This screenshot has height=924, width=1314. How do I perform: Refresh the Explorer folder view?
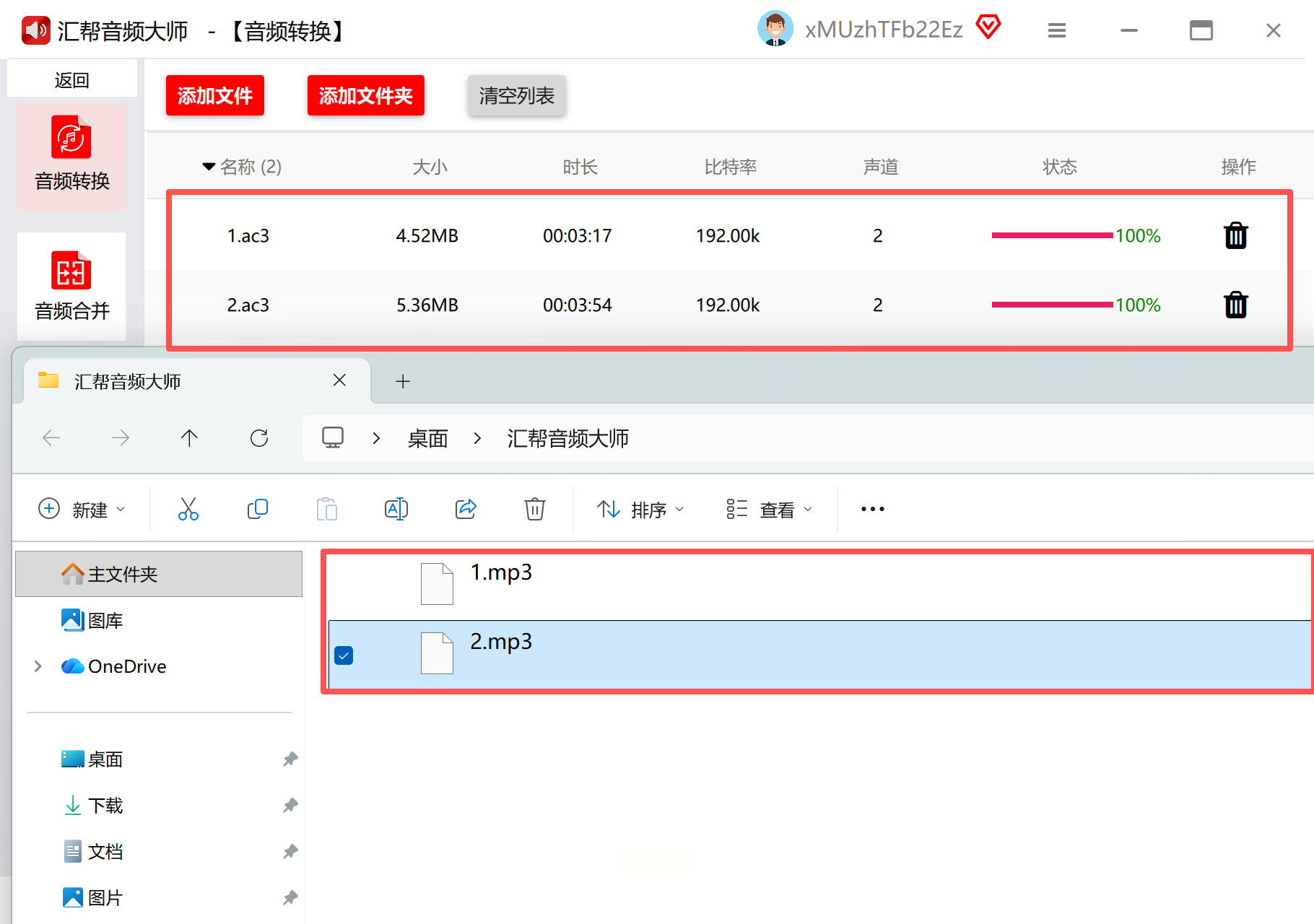tap(259, 438)
